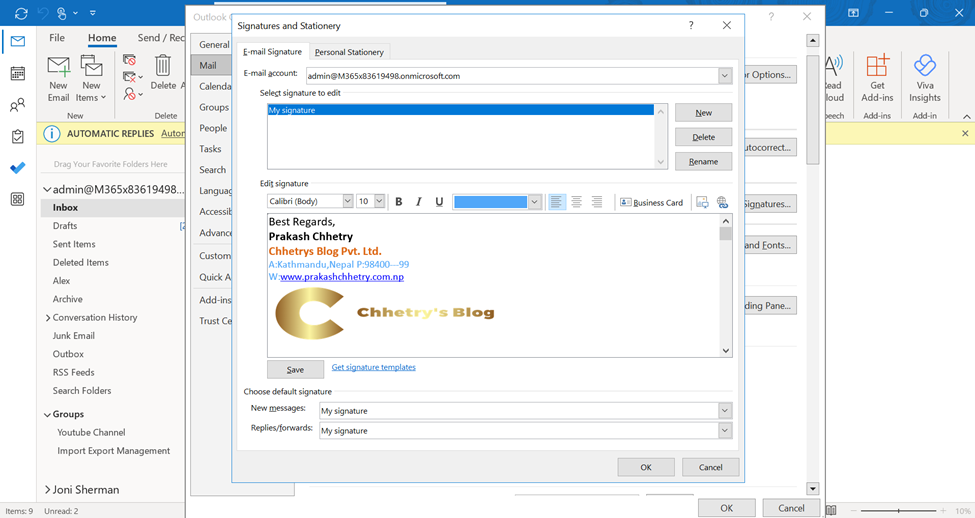Image resolution: width=975 pixels, height=518 pixels.
Task: Expand the Conversation History folder
Action: click(x=48, y=318)
